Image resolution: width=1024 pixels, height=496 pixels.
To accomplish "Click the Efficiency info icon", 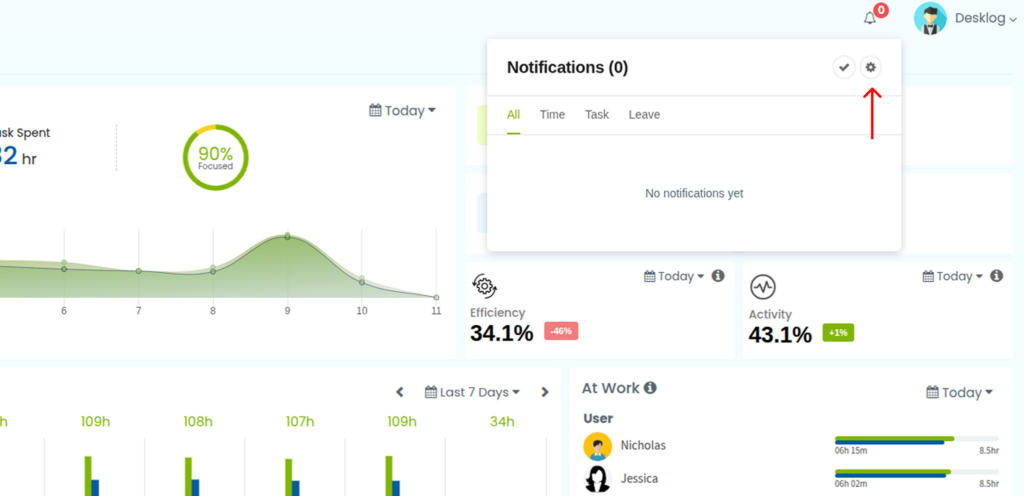I will pyautogui.click(x=718, y=276).
